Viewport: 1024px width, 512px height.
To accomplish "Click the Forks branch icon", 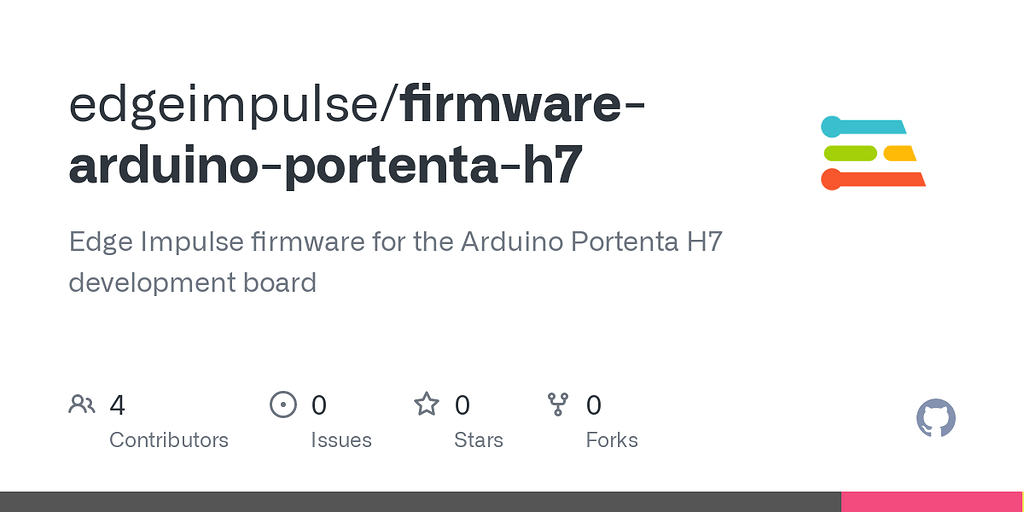I will [x=558, y=405].
